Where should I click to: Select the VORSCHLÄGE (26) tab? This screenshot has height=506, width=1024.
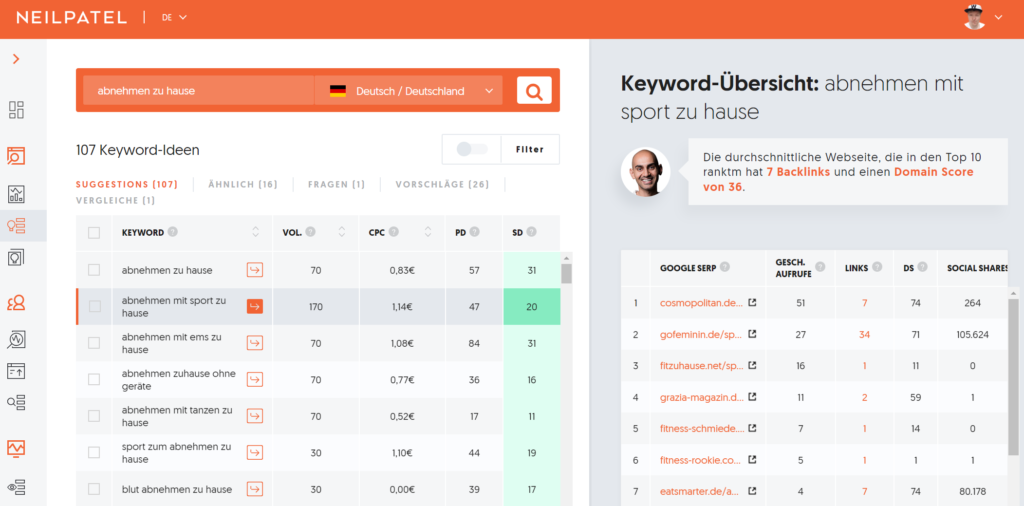pos(442,184)
